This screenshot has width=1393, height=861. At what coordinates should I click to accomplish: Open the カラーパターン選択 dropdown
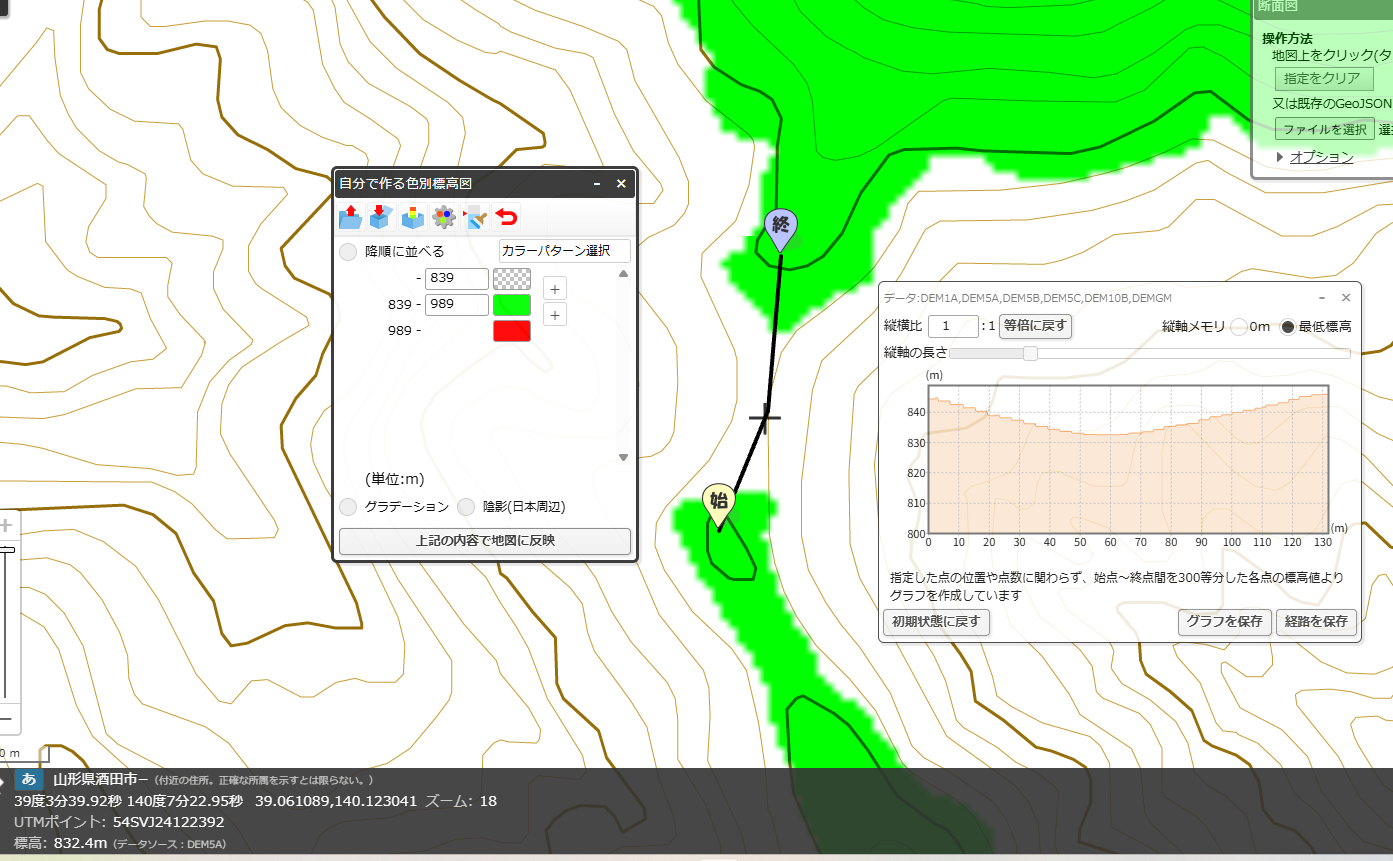click(564, 251)
